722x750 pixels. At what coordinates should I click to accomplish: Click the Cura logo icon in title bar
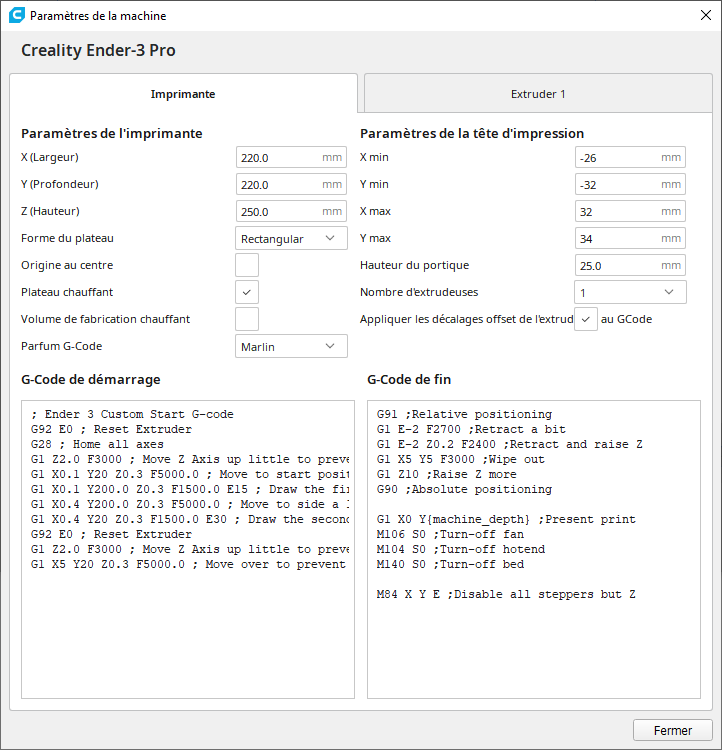[16, 15]
